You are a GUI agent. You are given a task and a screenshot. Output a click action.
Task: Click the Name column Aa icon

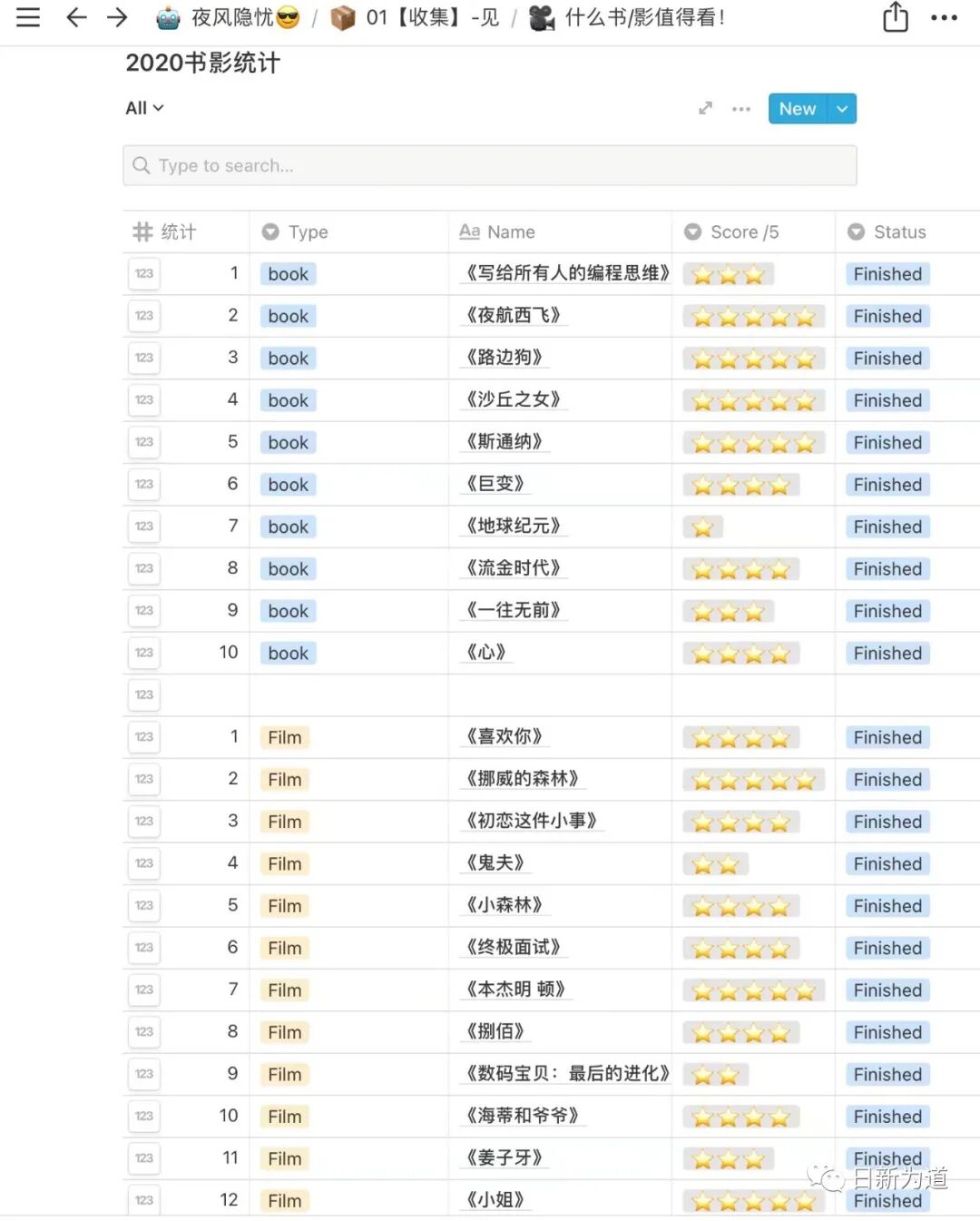pyautogui.click(x=469, y=231)
